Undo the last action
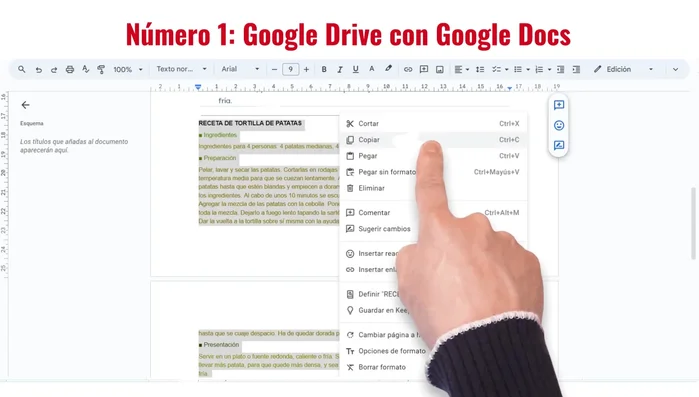Screen dimensions: 699x397 pyautogui.click(x=39, y=70)
